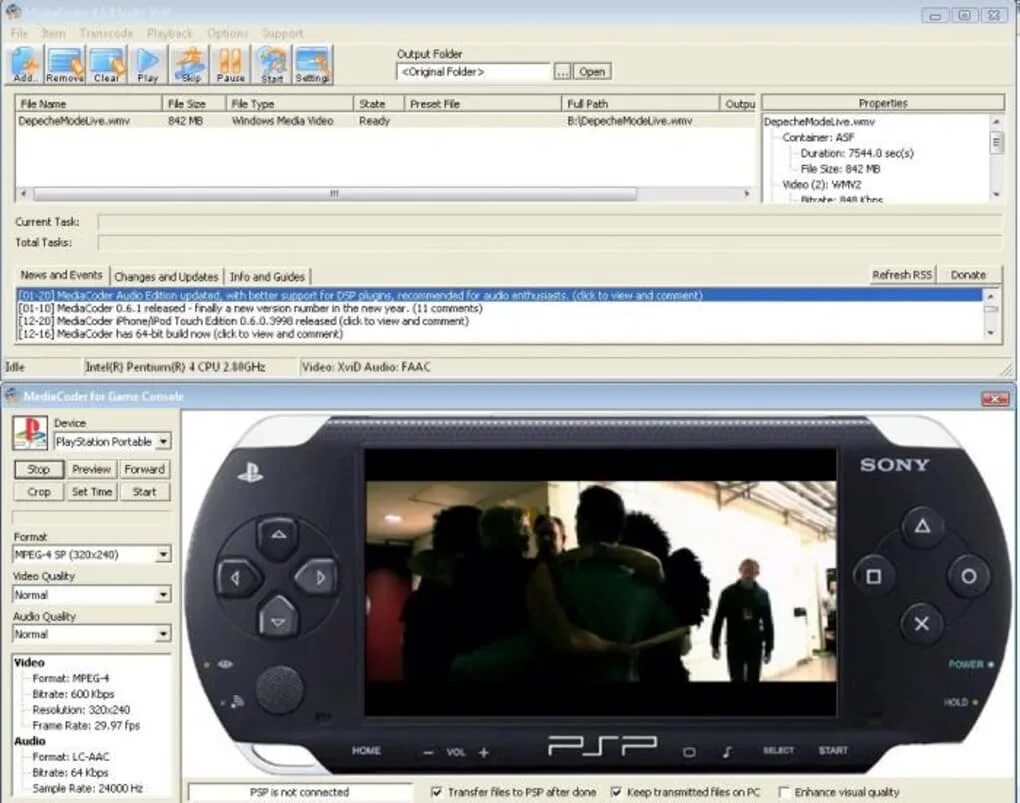Click the Play toolbar icon

[x=148, y=65]
